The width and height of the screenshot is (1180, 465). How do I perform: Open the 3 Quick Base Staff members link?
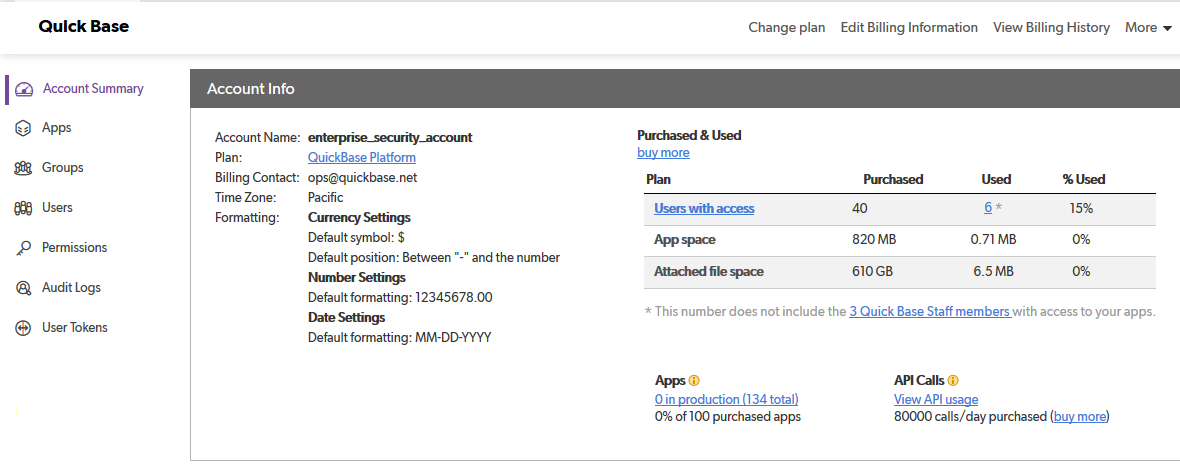pyautogui.click(x=929, y=312)
